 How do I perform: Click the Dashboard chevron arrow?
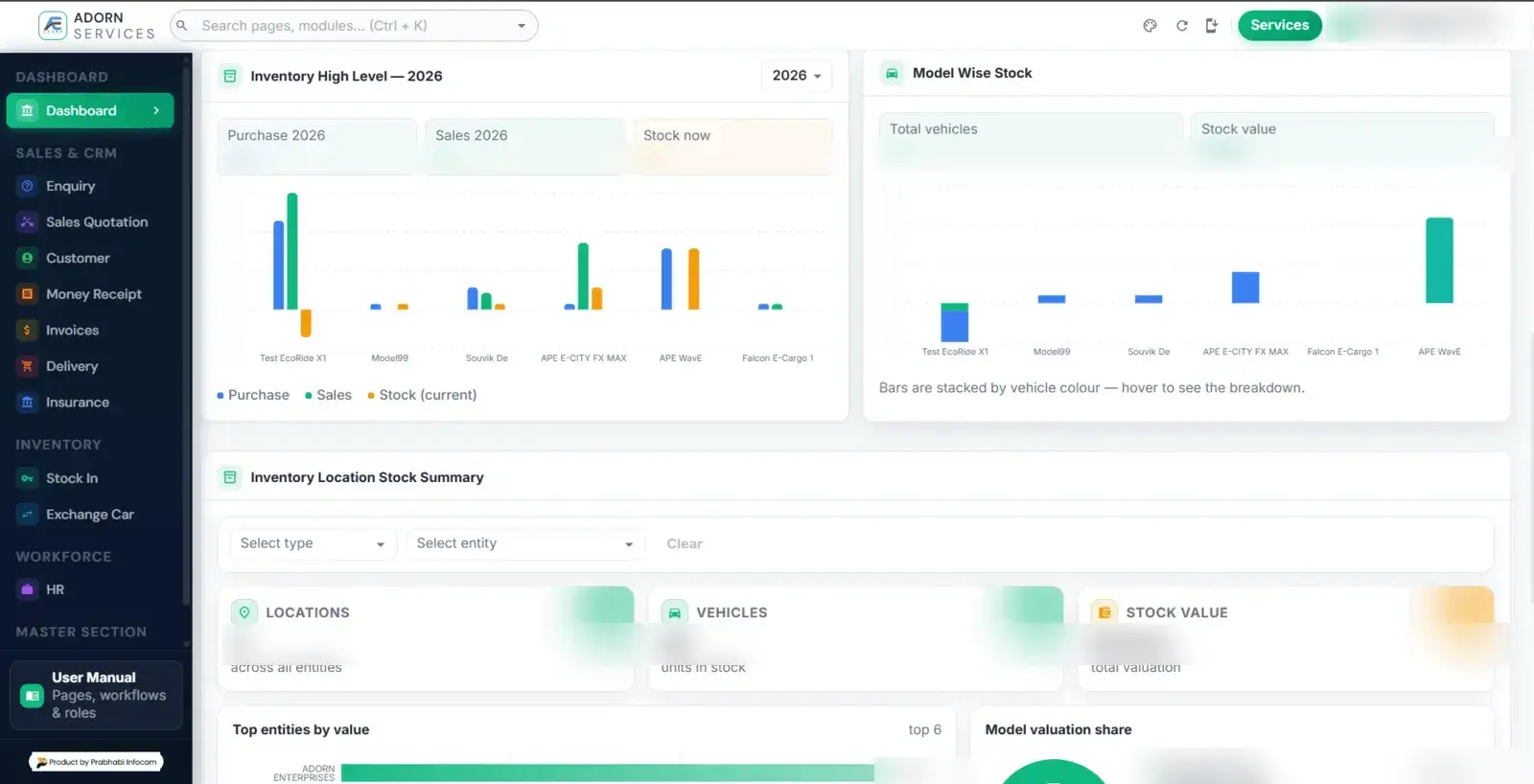coord(156,110)
